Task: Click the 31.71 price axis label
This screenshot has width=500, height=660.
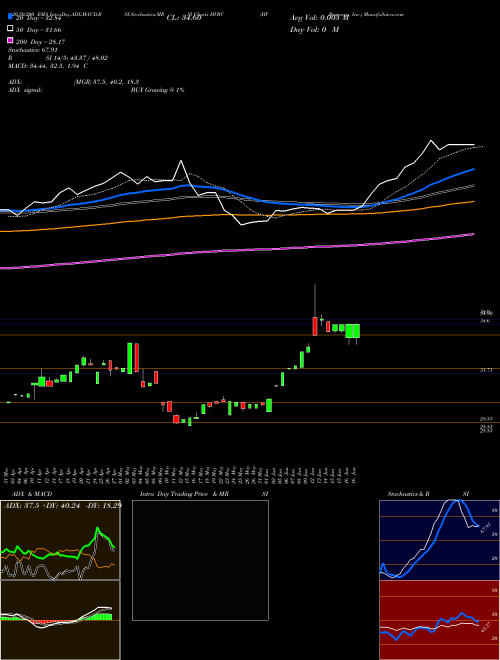Action: click(487, 370)
